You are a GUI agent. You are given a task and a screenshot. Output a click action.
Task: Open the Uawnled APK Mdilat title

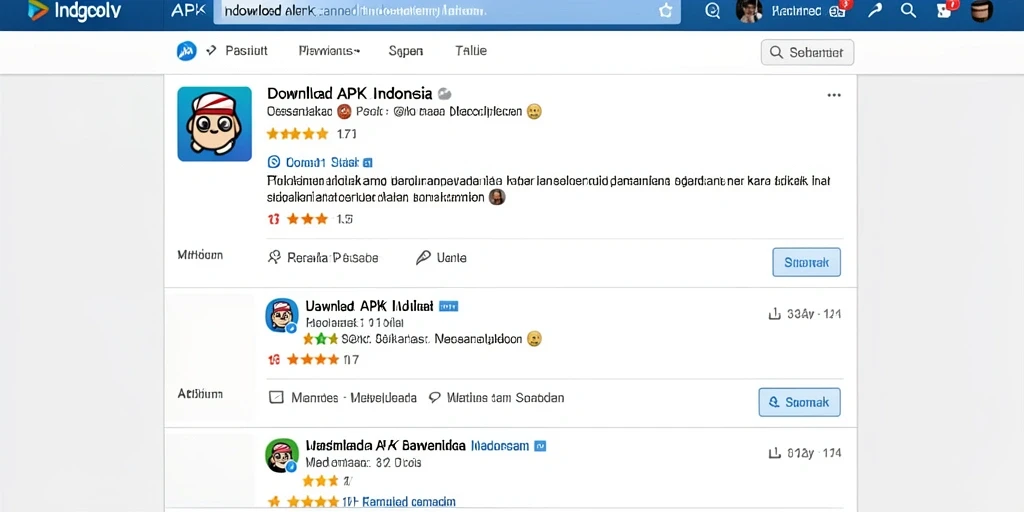pos(370,306)
